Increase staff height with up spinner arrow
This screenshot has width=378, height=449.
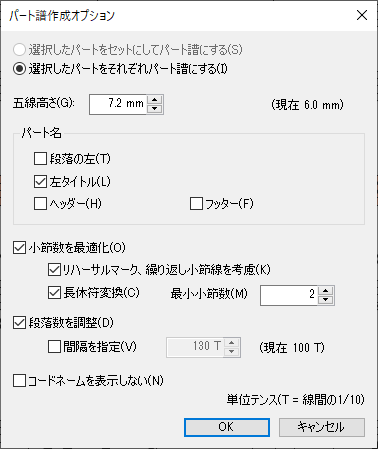pos(154,100)
